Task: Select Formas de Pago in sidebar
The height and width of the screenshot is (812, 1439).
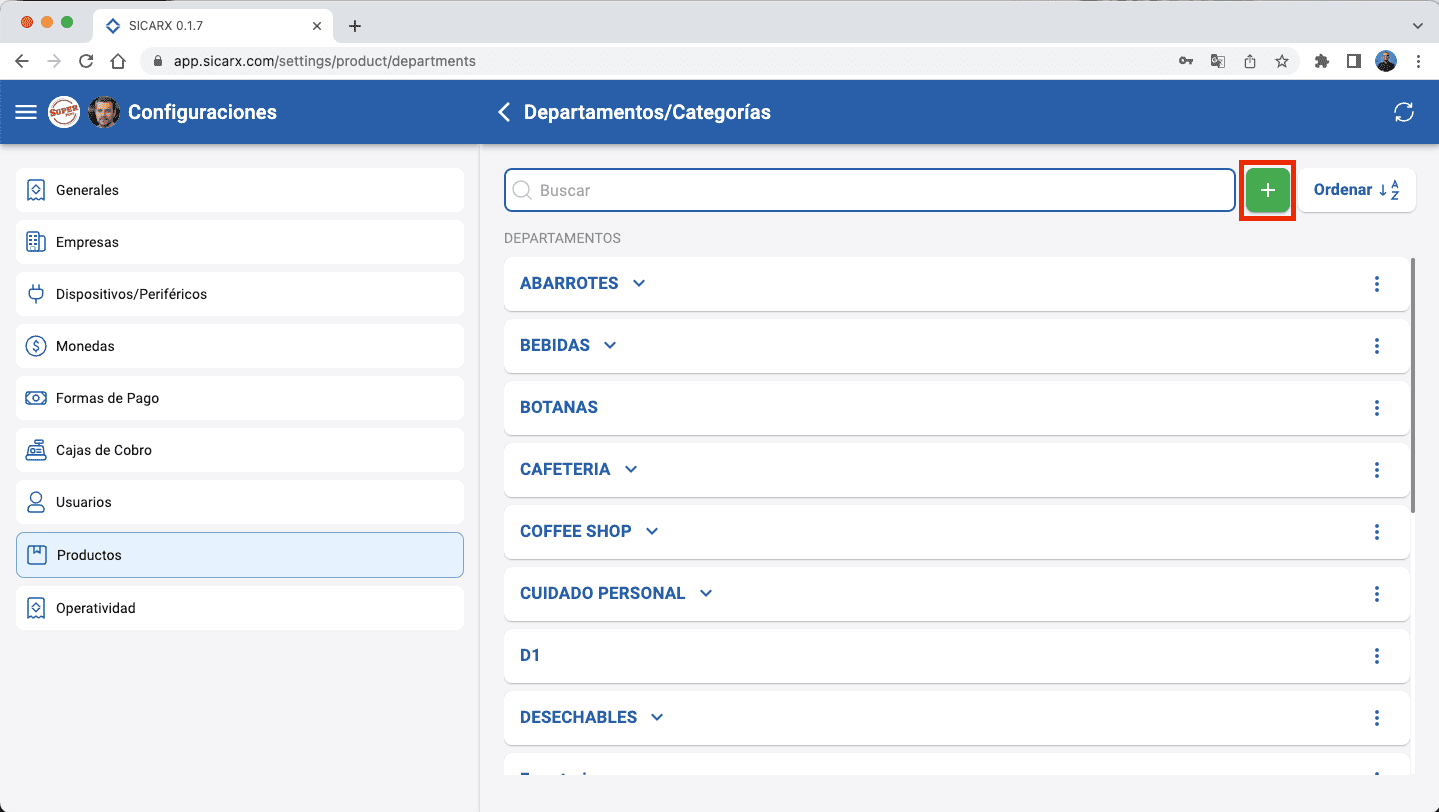Action: click(240, 398)
